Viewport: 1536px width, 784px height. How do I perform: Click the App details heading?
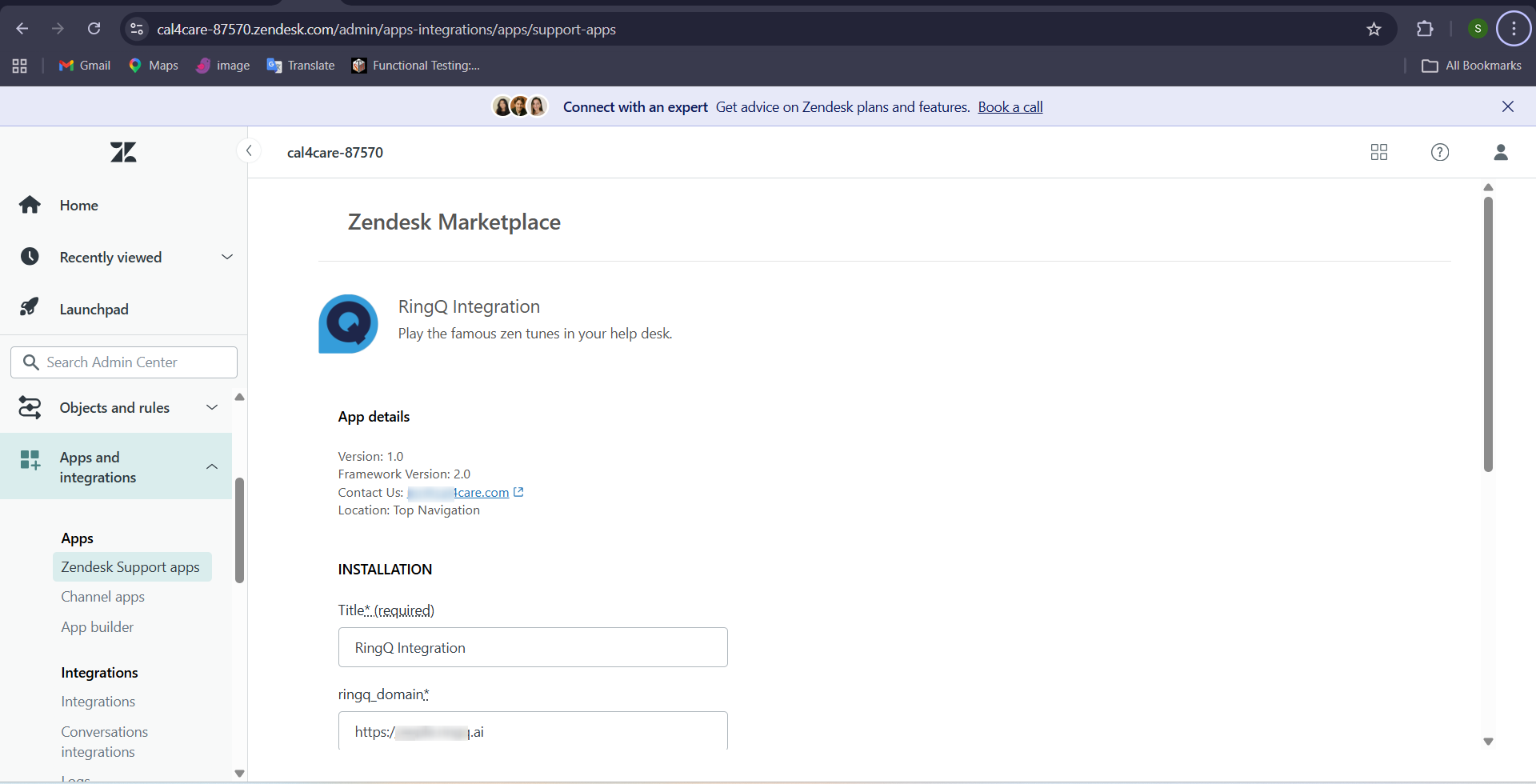pyautogui.click(x=374, y=417)
